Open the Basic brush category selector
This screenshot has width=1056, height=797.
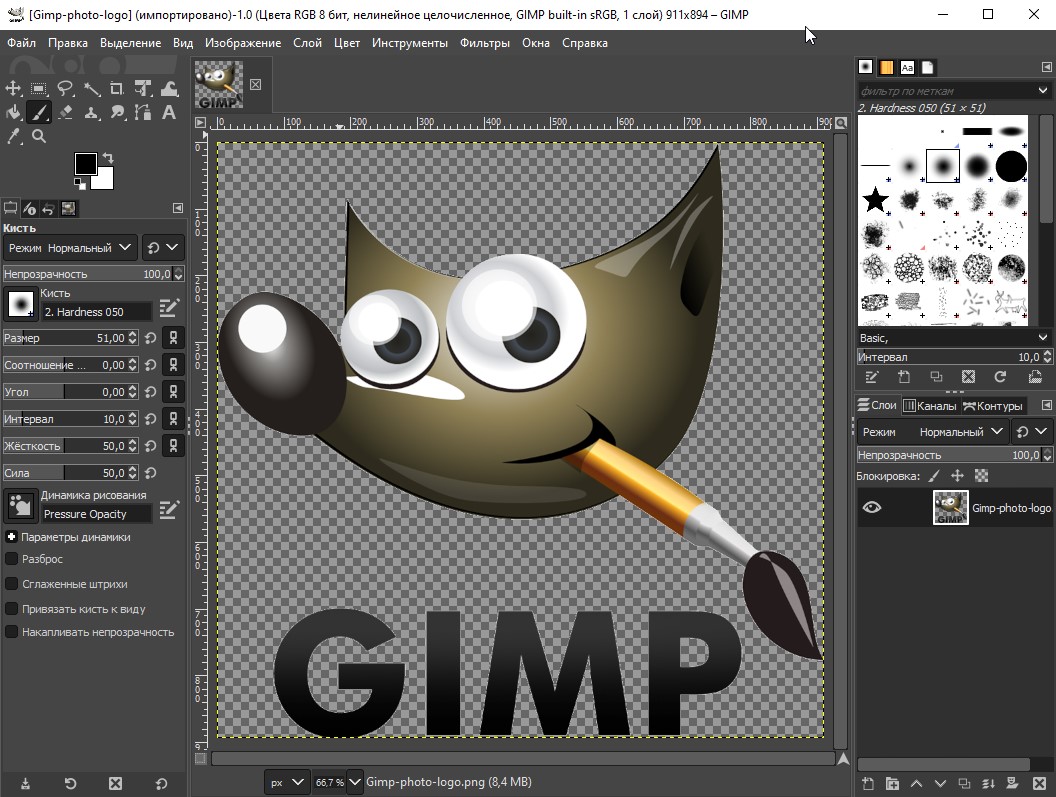tap(950, 337)
